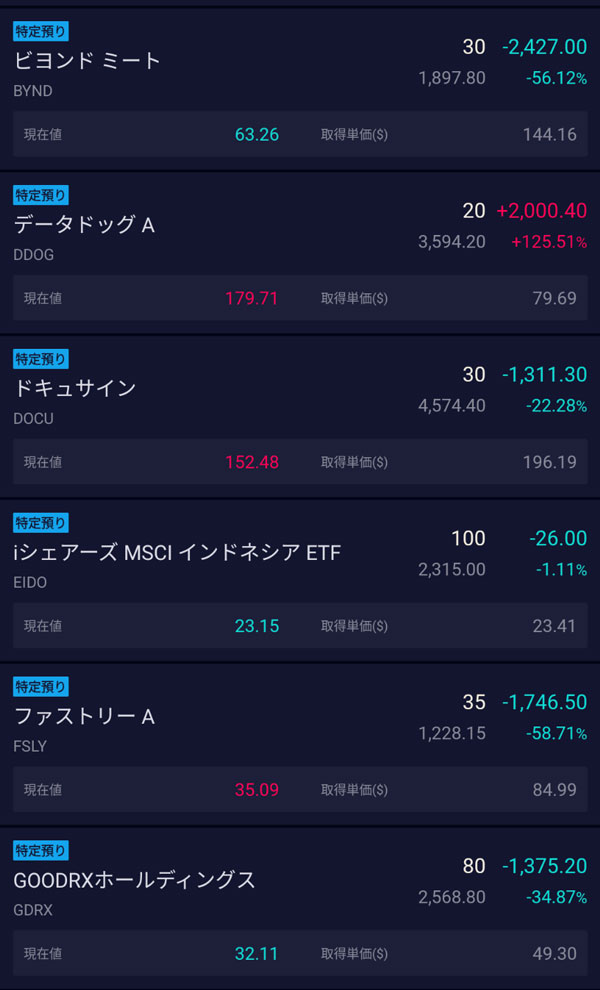Tap the 23.15 current price for EIDO

point(257,626)
